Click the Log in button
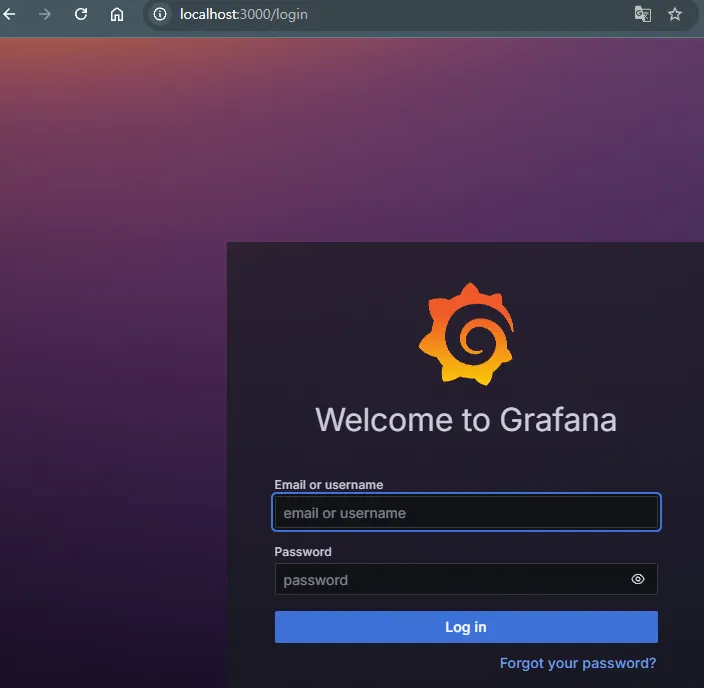Image resolution: width=704 pixels, height=688 pixels. point(466,627)
